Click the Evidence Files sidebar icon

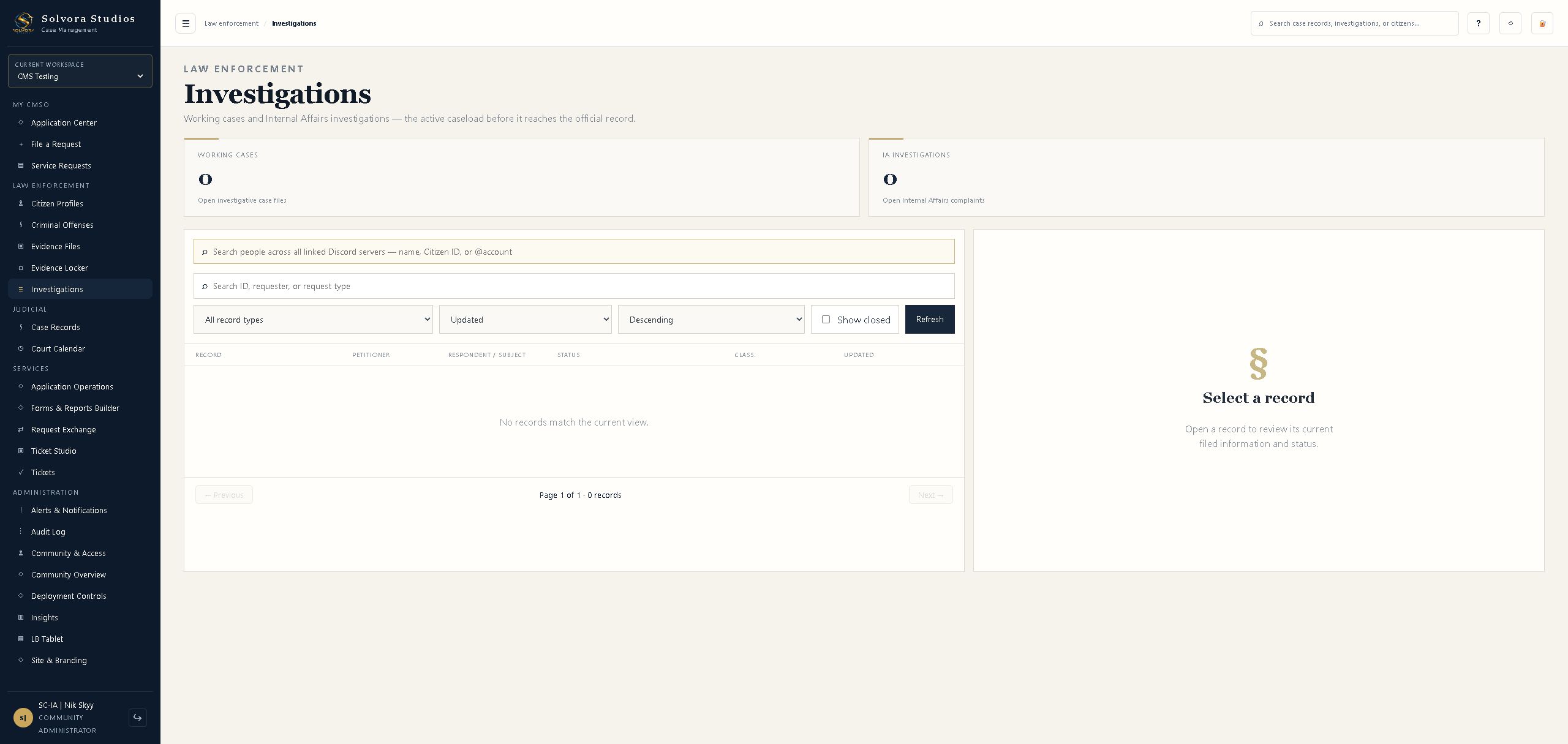click(x=21, y=246)
